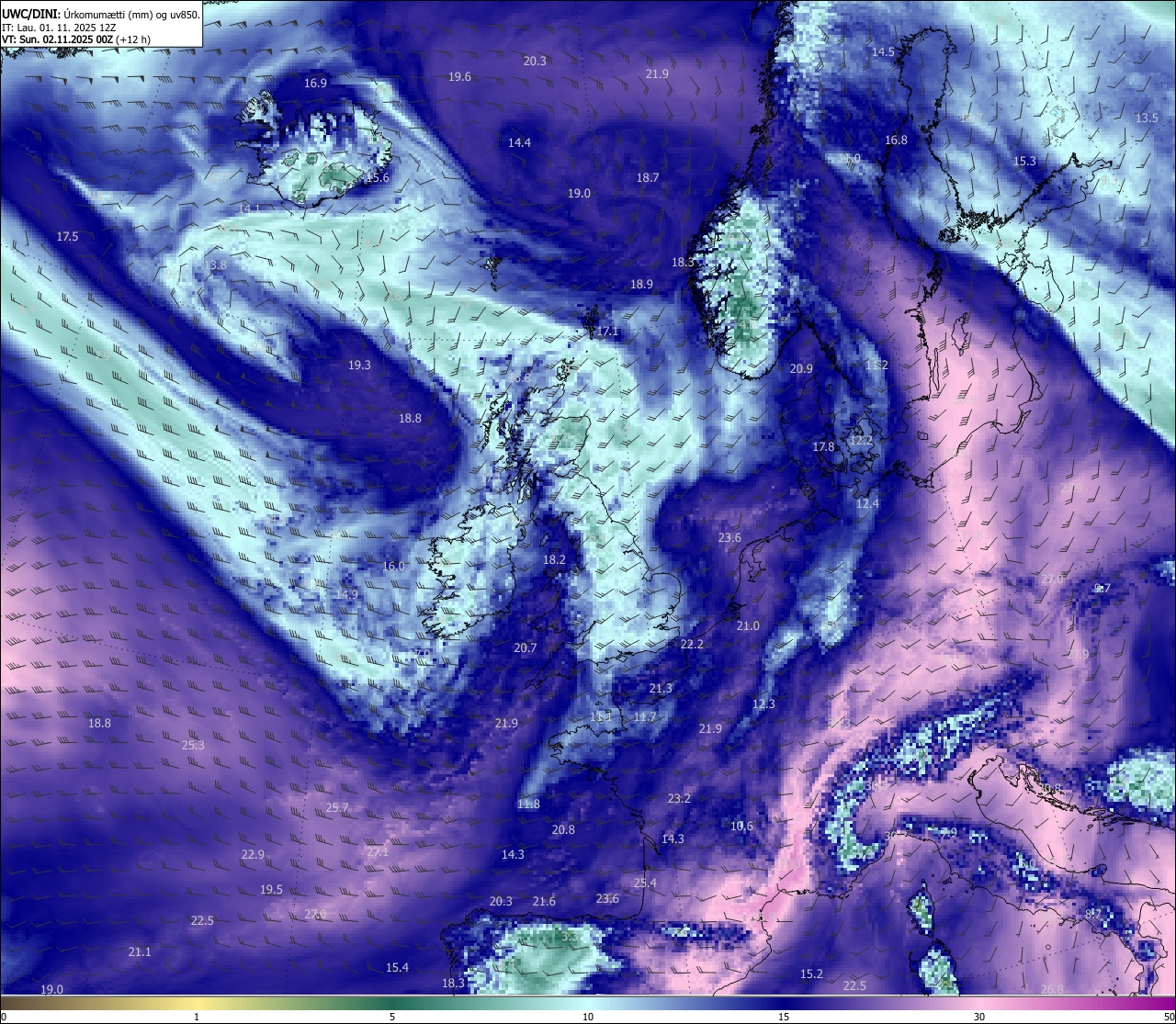Select the 23.2 value on the map
Screen dimensions: 1176x1024
coord(679,798)
